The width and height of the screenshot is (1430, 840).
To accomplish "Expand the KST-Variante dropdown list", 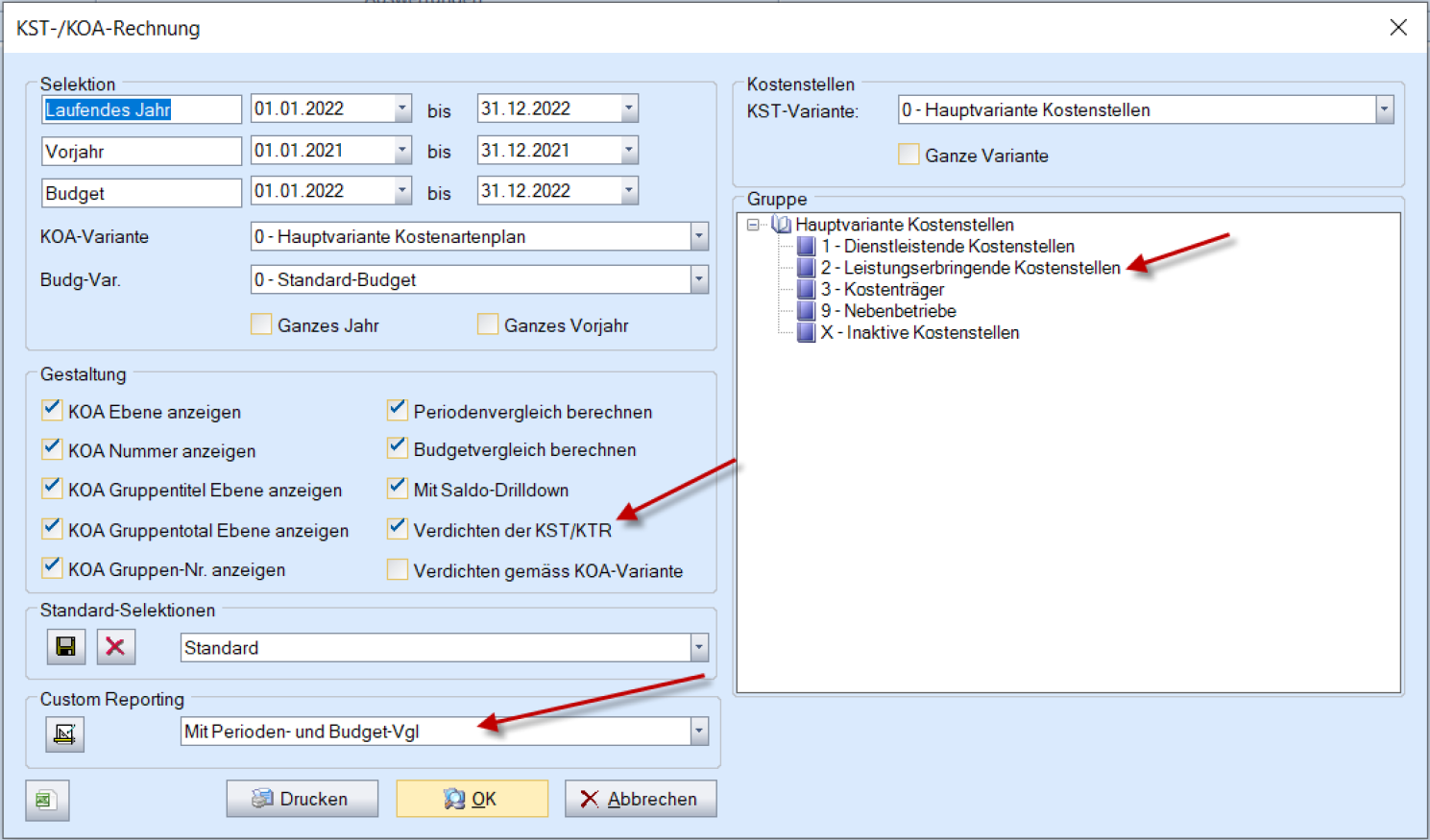I will pos(1384,110).
